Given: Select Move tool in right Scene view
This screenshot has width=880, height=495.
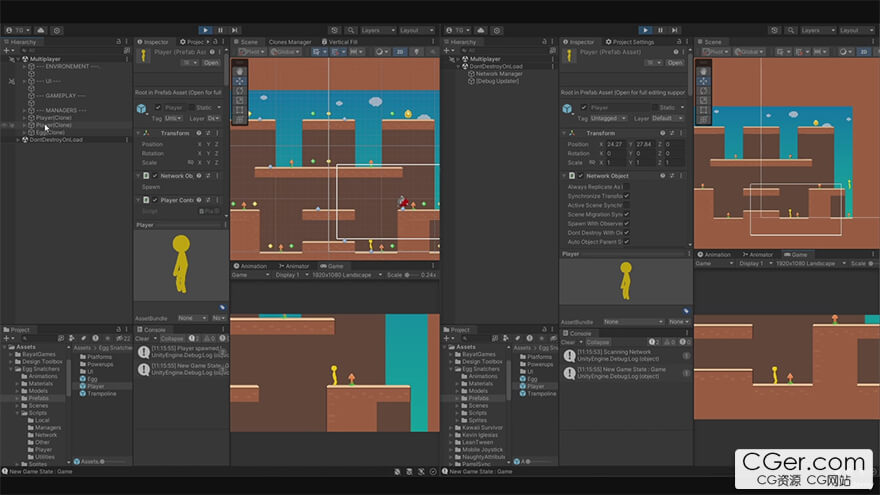Looking at the screenshot, I should pyautogui.click(x=704, y=81).
